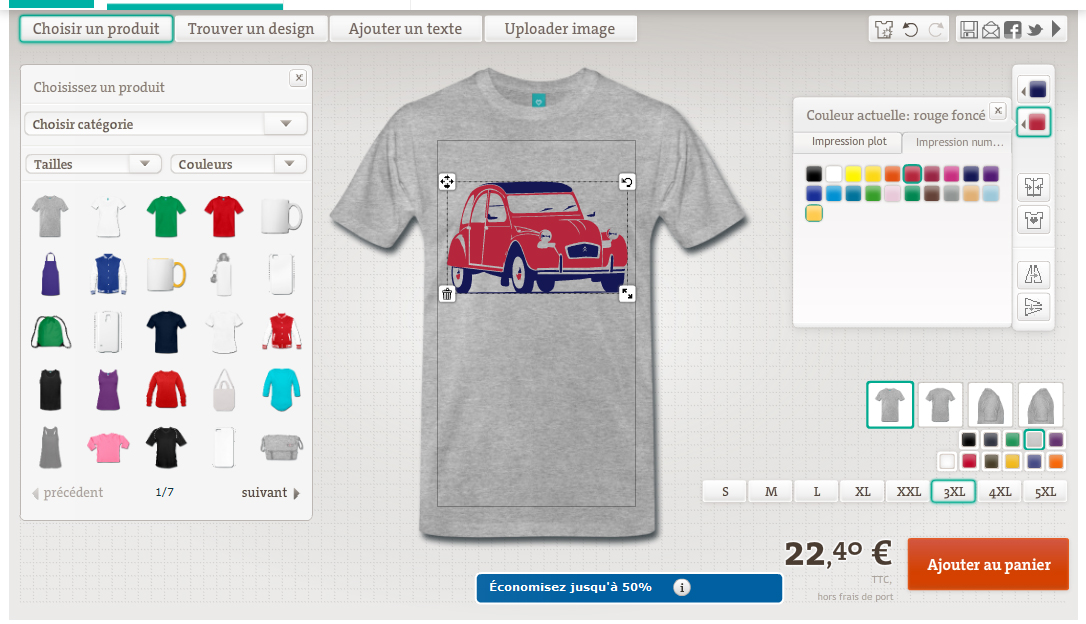Pick the orange print color swatch
This screenshot has width=1086, height=624.
click(893, 174)
